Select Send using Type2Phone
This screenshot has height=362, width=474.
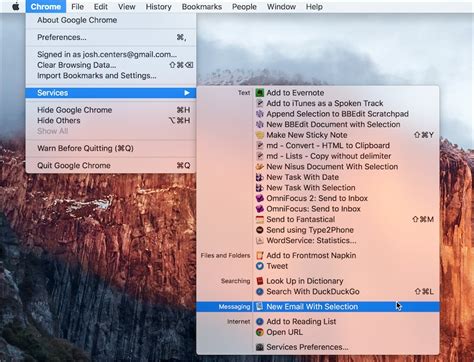pyautogui.click(x=318, y=230)
